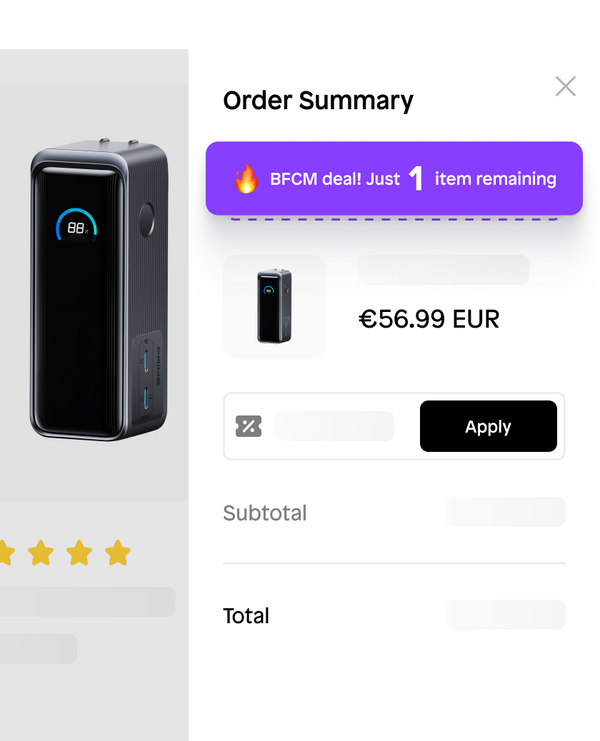
Task: Click the product title placeholder above the price
Action: (443, 270)
